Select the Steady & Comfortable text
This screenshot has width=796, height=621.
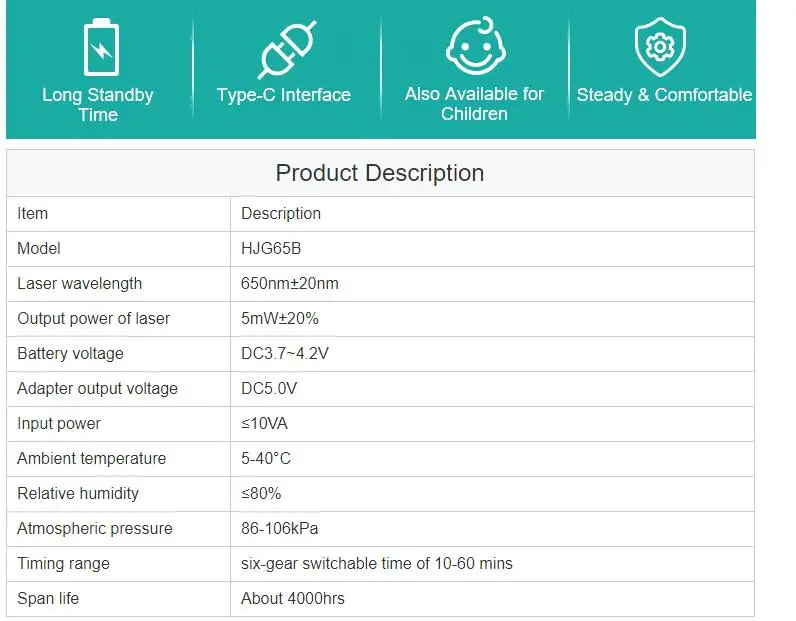(664, 95)
